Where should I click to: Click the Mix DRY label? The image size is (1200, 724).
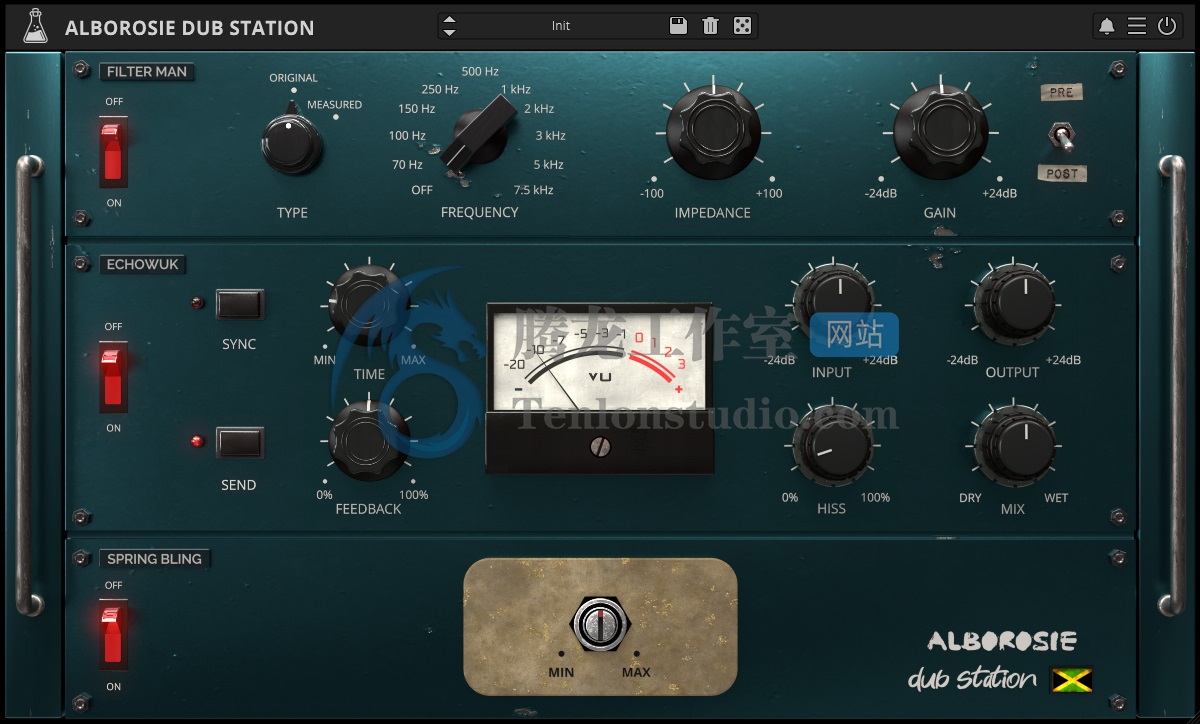[x=970, y=498]
